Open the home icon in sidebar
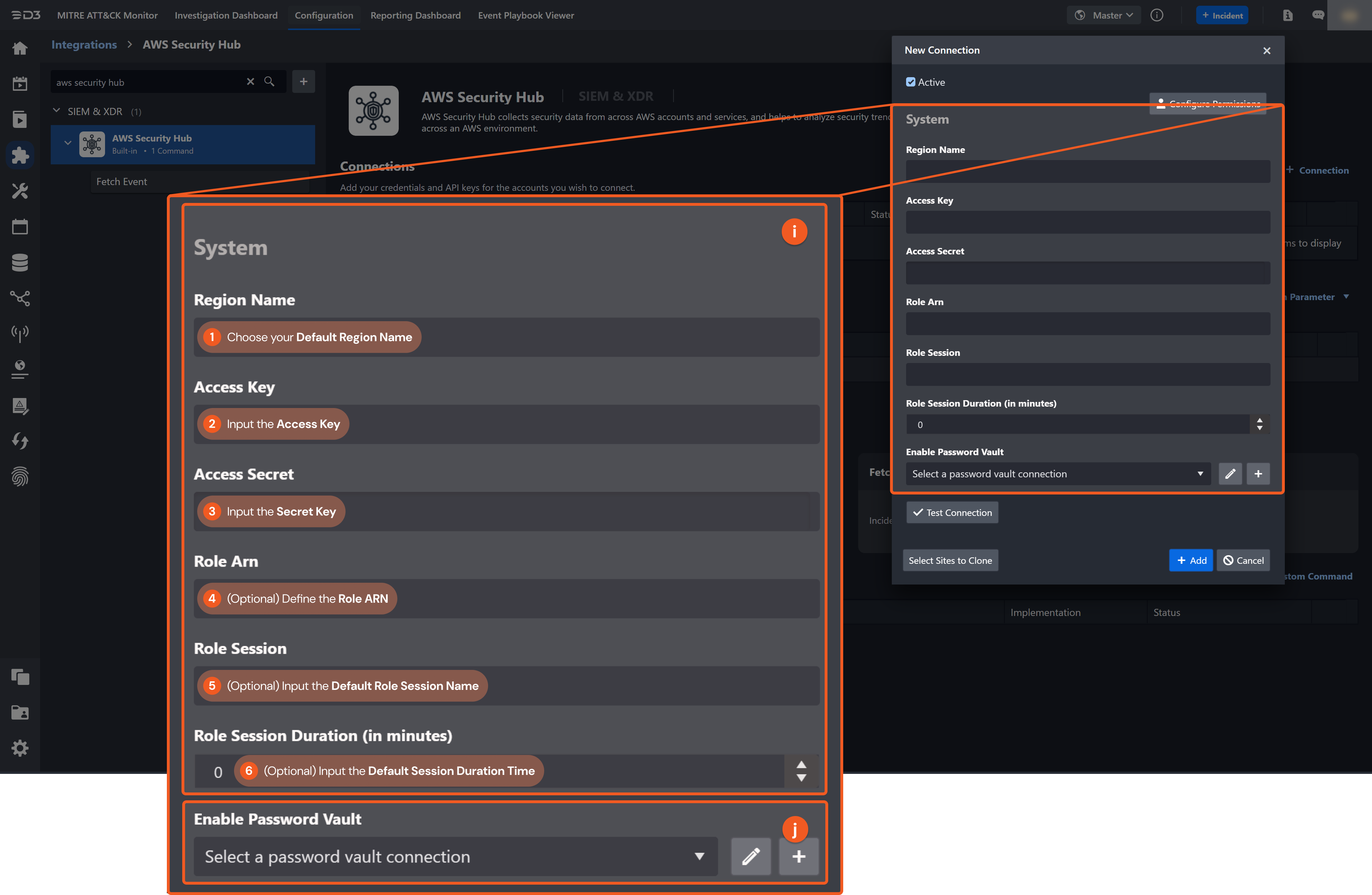The width and height of the screenshot is (1372, 895). click(20, 48)
